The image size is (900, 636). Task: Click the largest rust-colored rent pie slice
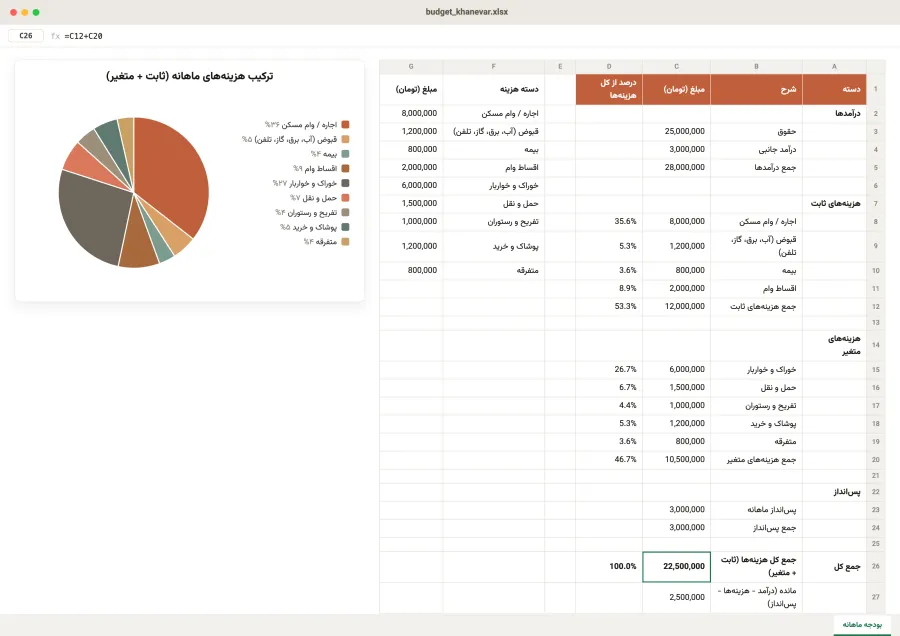click(172, 172)
